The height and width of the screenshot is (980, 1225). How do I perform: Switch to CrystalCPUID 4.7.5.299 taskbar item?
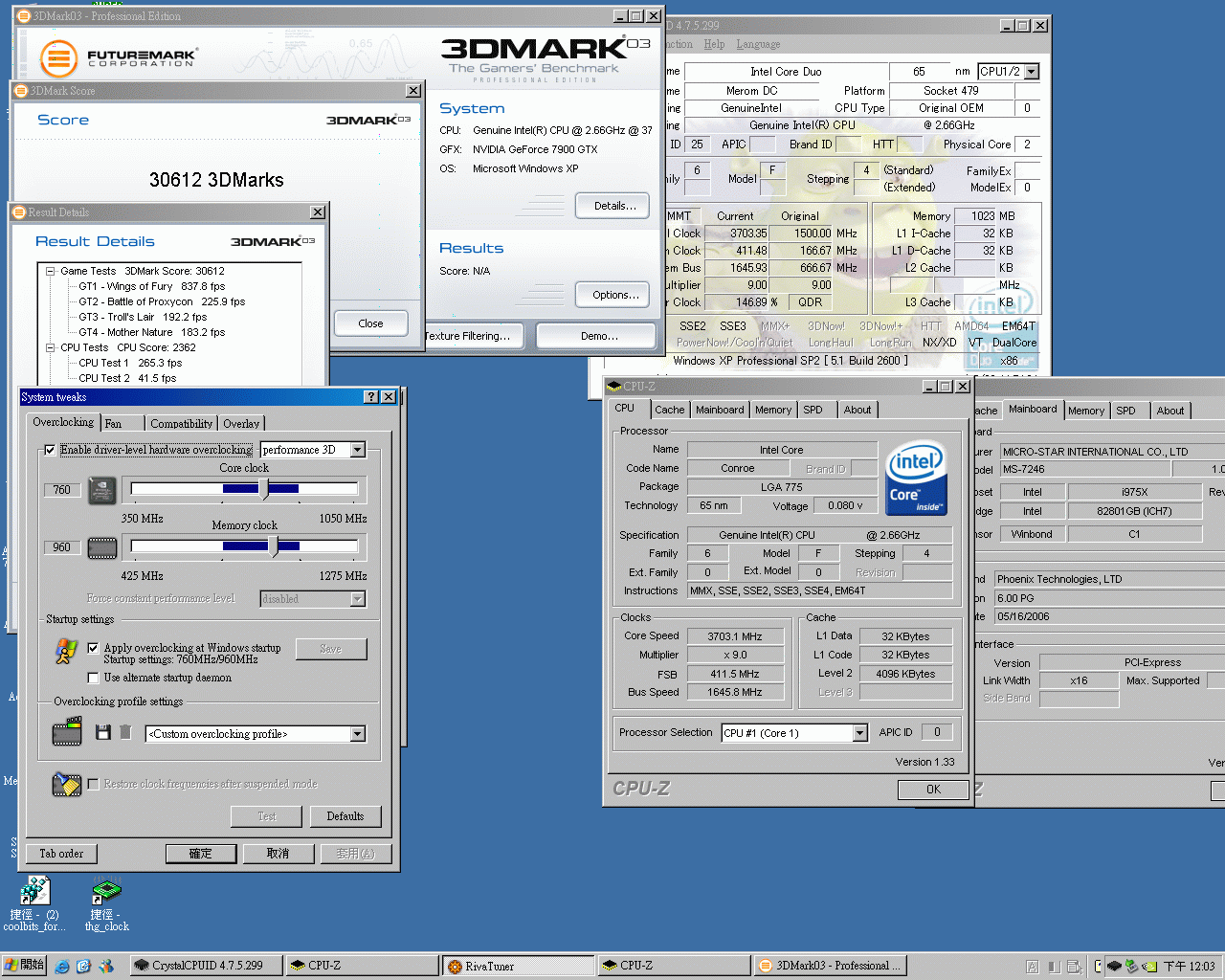coord(207,966)
